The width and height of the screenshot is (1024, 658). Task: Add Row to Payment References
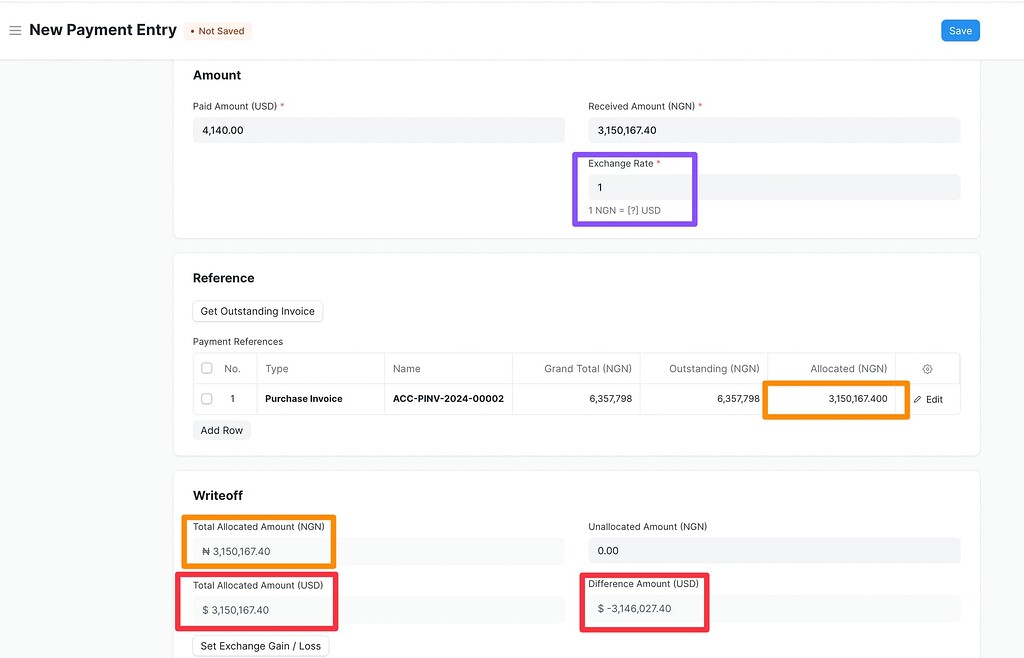pyautogui.click(x=221, y=430)
